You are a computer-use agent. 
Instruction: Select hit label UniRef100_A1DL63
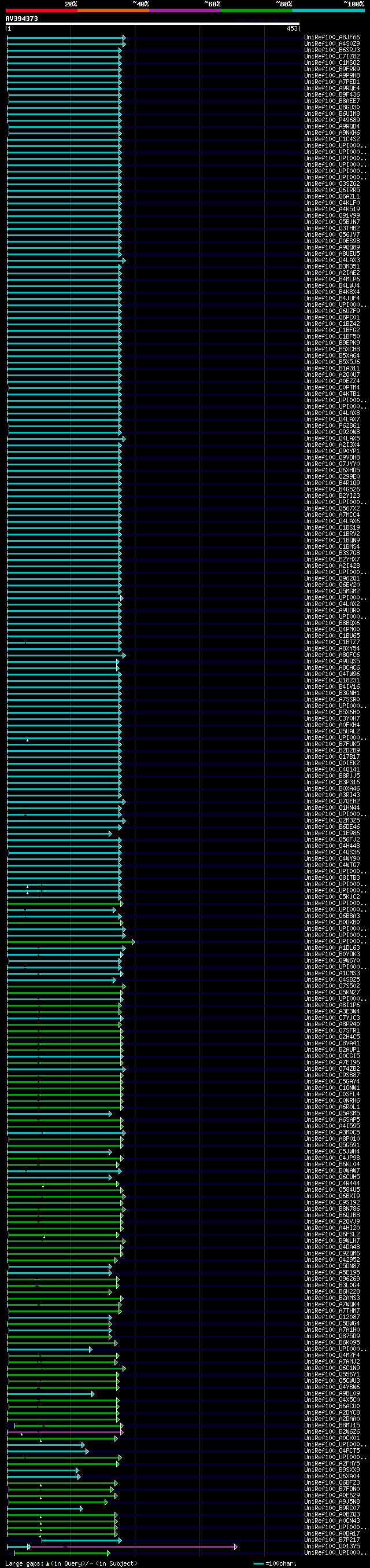(332, 948)
